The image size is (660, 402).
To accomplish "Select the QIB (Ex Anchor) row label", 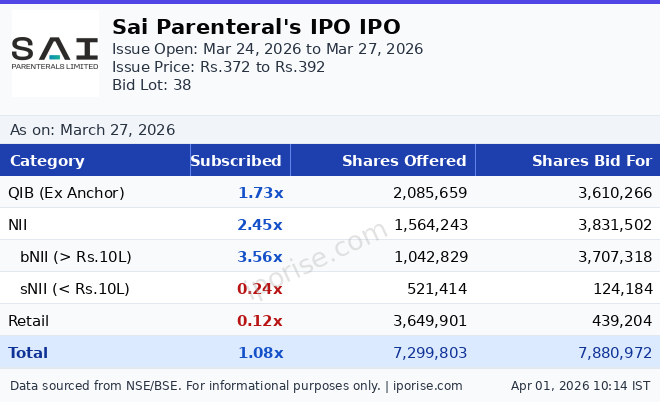I will tap(66, 193).
